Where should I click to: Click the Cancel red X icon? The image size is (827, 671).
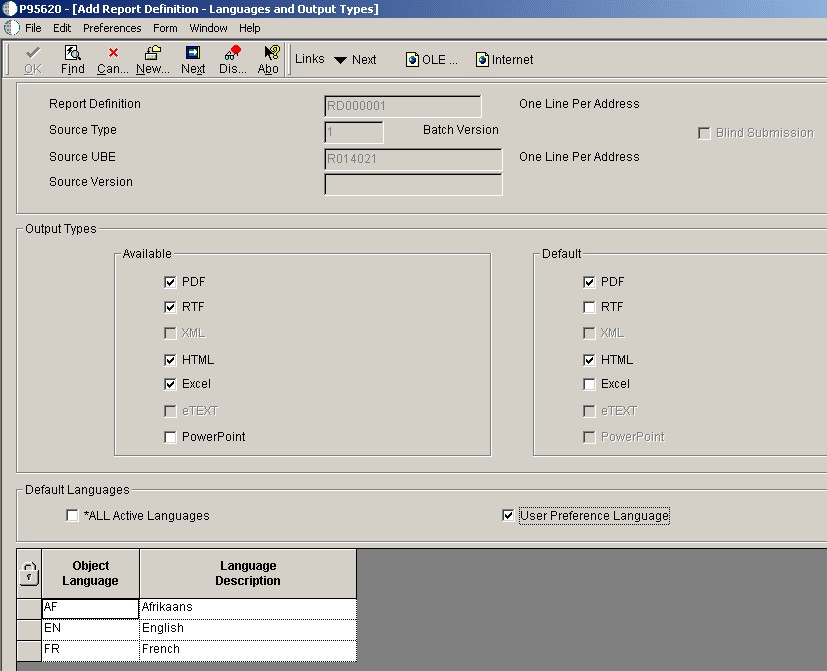point(113,53)
